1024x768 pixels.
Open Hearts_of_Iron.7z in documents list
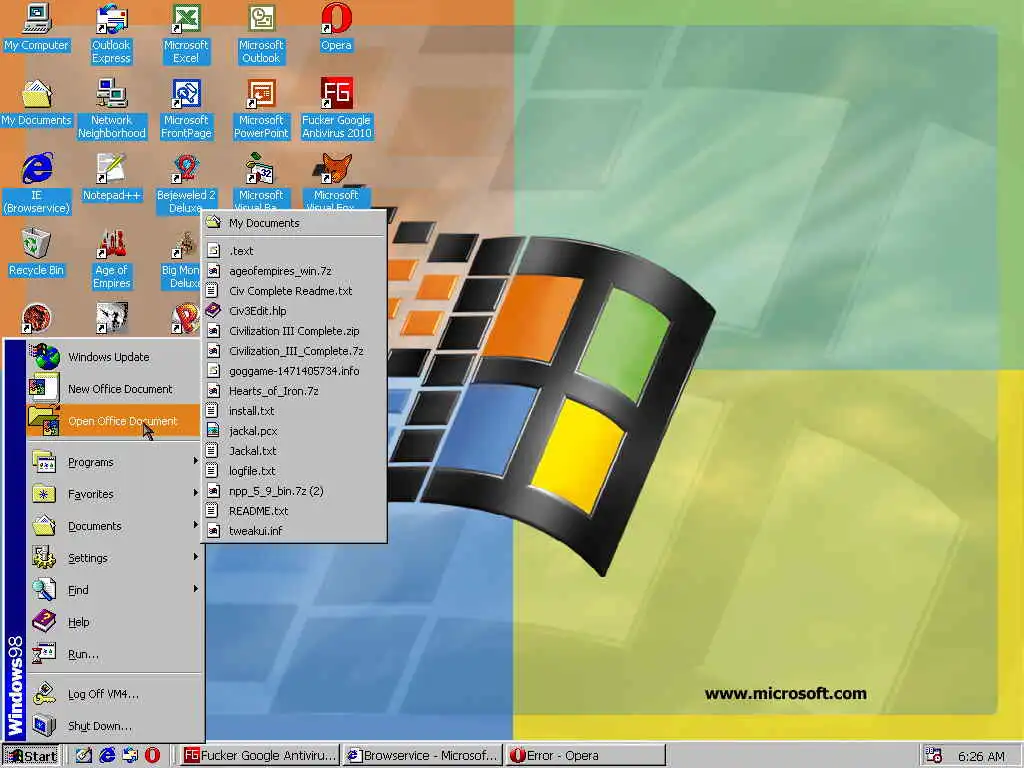pos(294,391)
